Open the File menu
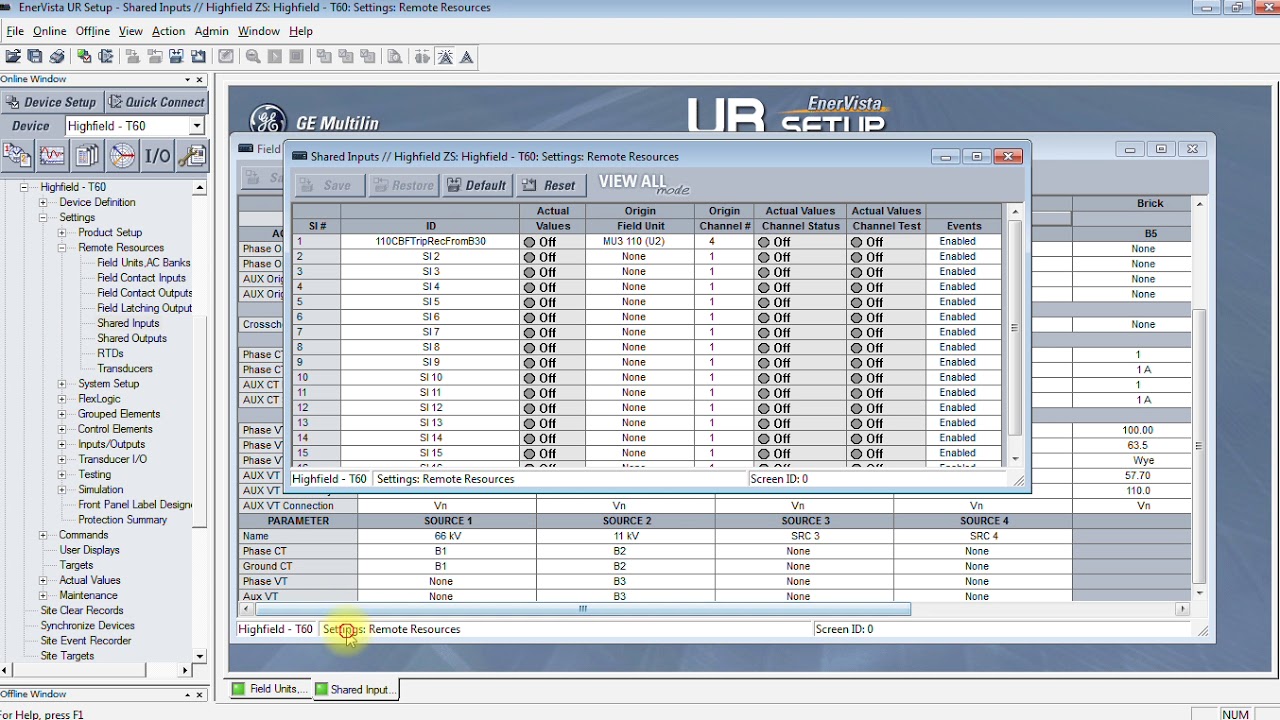The width and height of the screenshot is (1280, 720). [15, 31]
